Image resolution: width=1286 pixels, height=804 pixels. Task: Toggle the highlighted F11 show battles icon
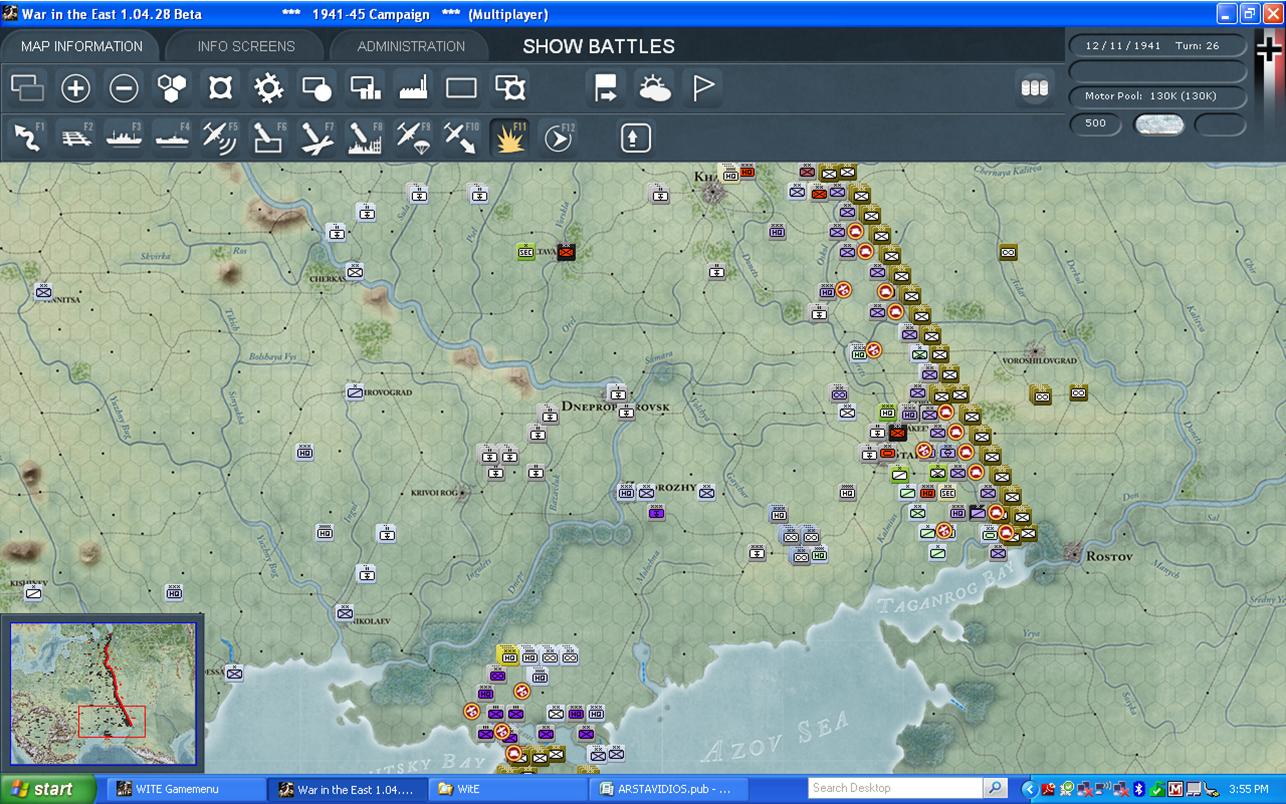click(x=510, y=138)
